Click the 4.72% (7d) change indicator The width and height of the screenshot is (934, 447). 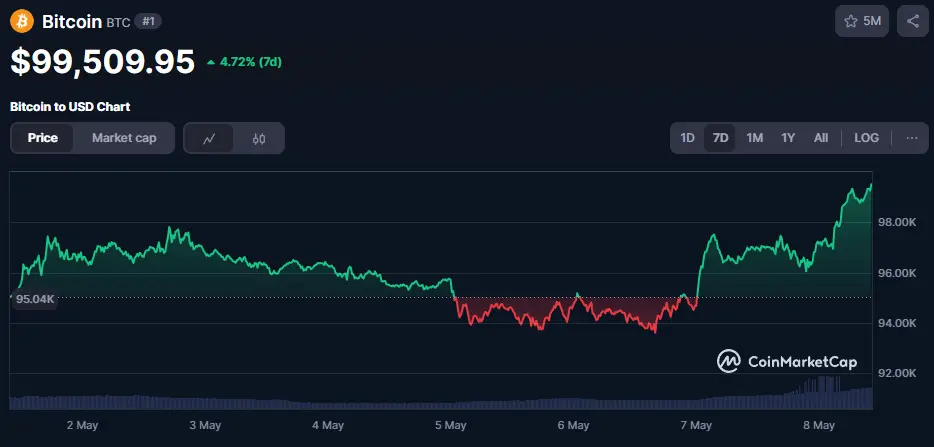click(244, 62)
